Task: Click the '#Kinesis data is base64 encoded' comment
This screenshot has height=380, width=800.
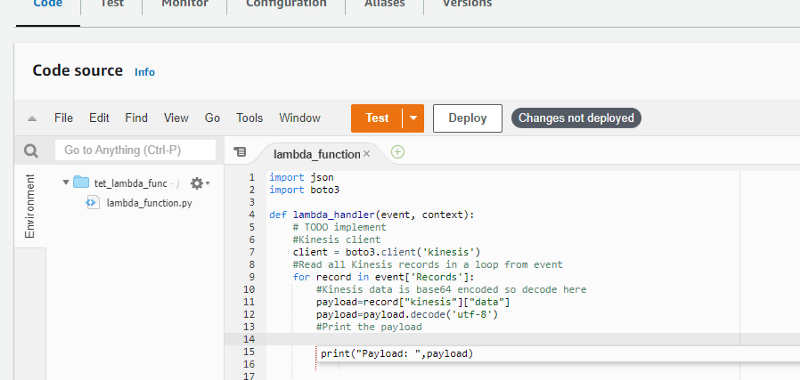Action: pos(451,290)
